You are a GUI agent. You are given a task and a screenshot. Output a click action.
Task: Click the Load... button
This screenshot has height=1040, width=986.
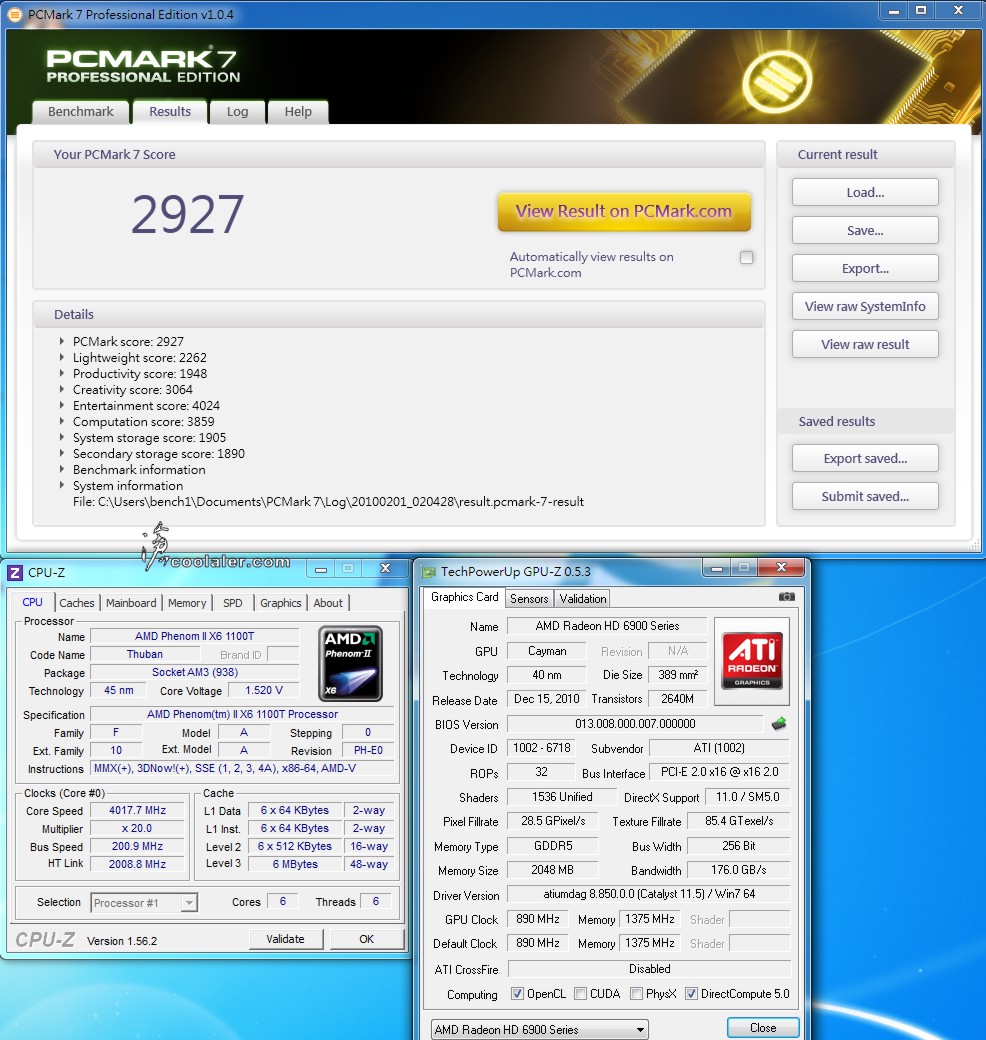[x=865, y=192]
